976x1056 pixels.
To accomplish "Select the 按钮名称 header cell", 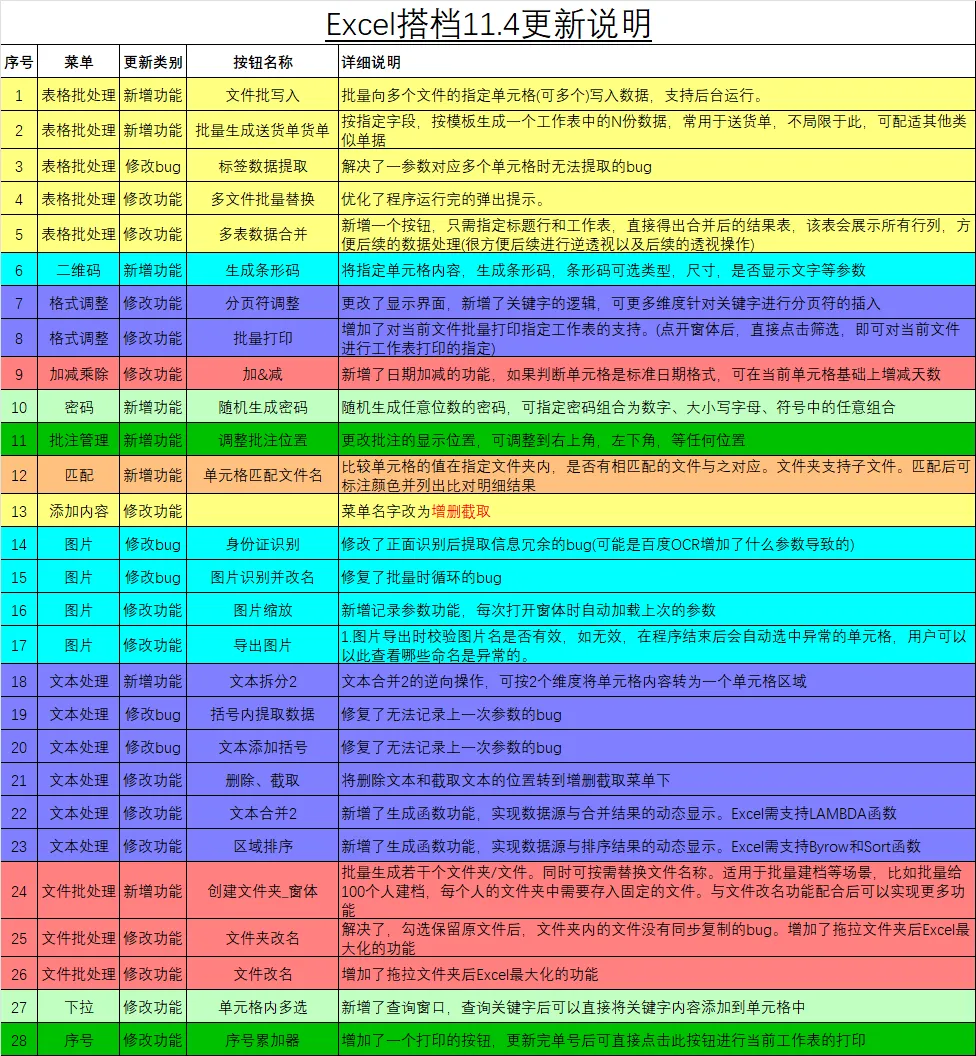I will [x=263, y=62].
